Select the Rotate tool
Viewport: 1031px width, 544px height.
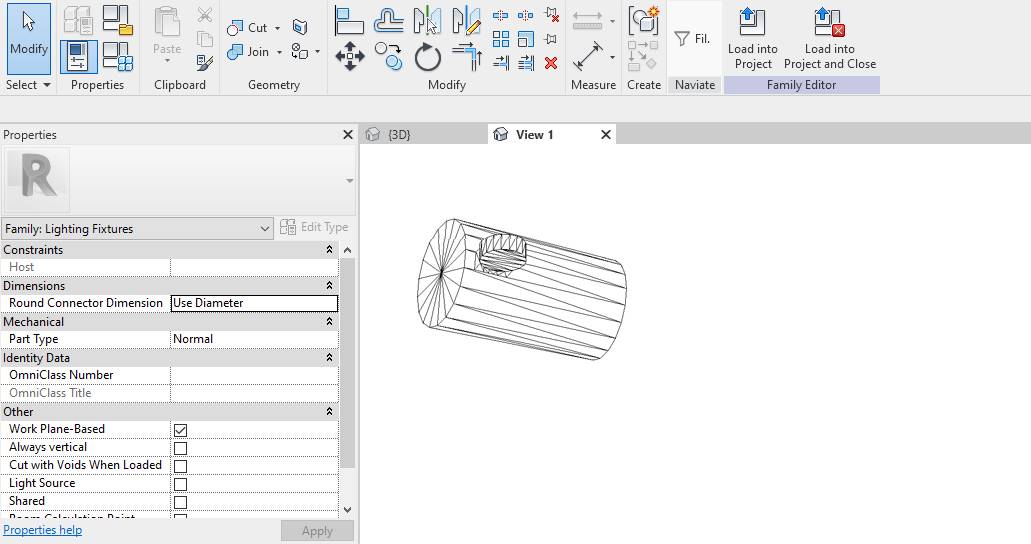pos(427,57)
